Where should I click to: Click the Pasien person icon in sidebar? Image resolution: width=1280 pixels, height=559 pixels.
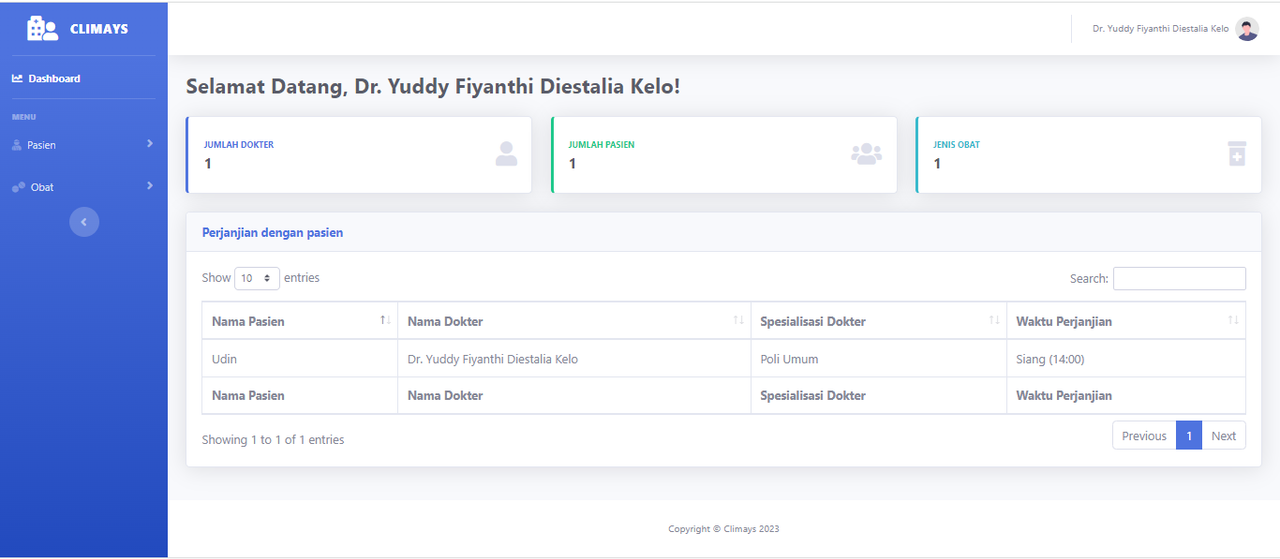click(17, 145)
